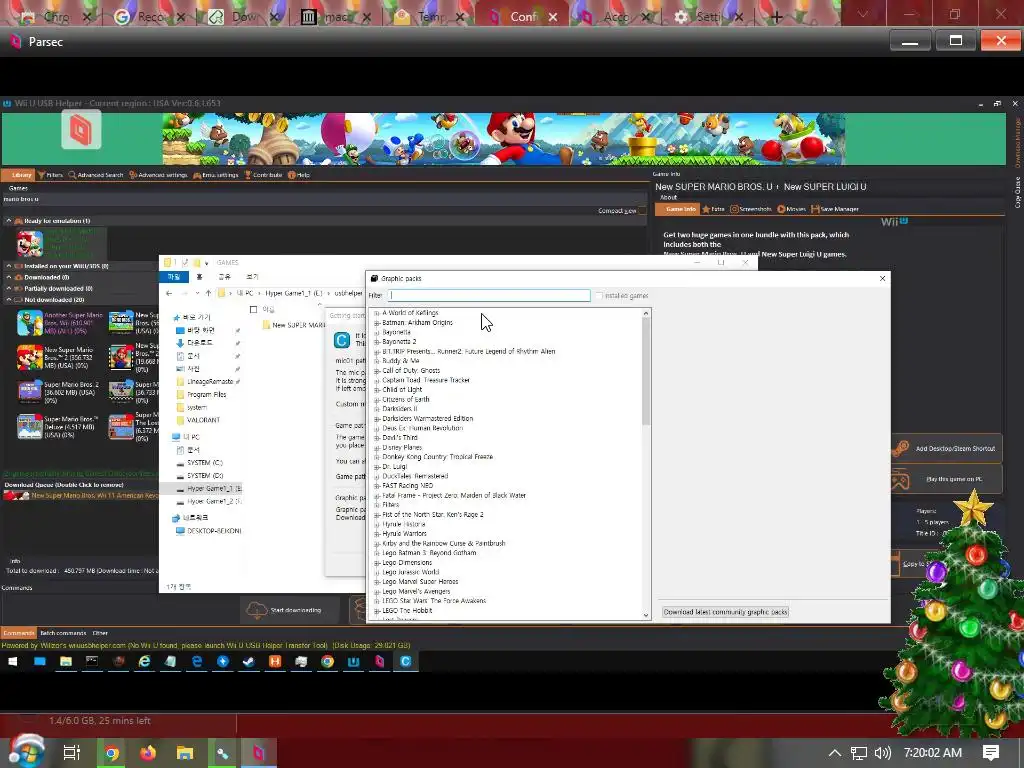The image size is (1024, 768).
Task: Expand the Darksiders II node
Action: pos(377,409)
